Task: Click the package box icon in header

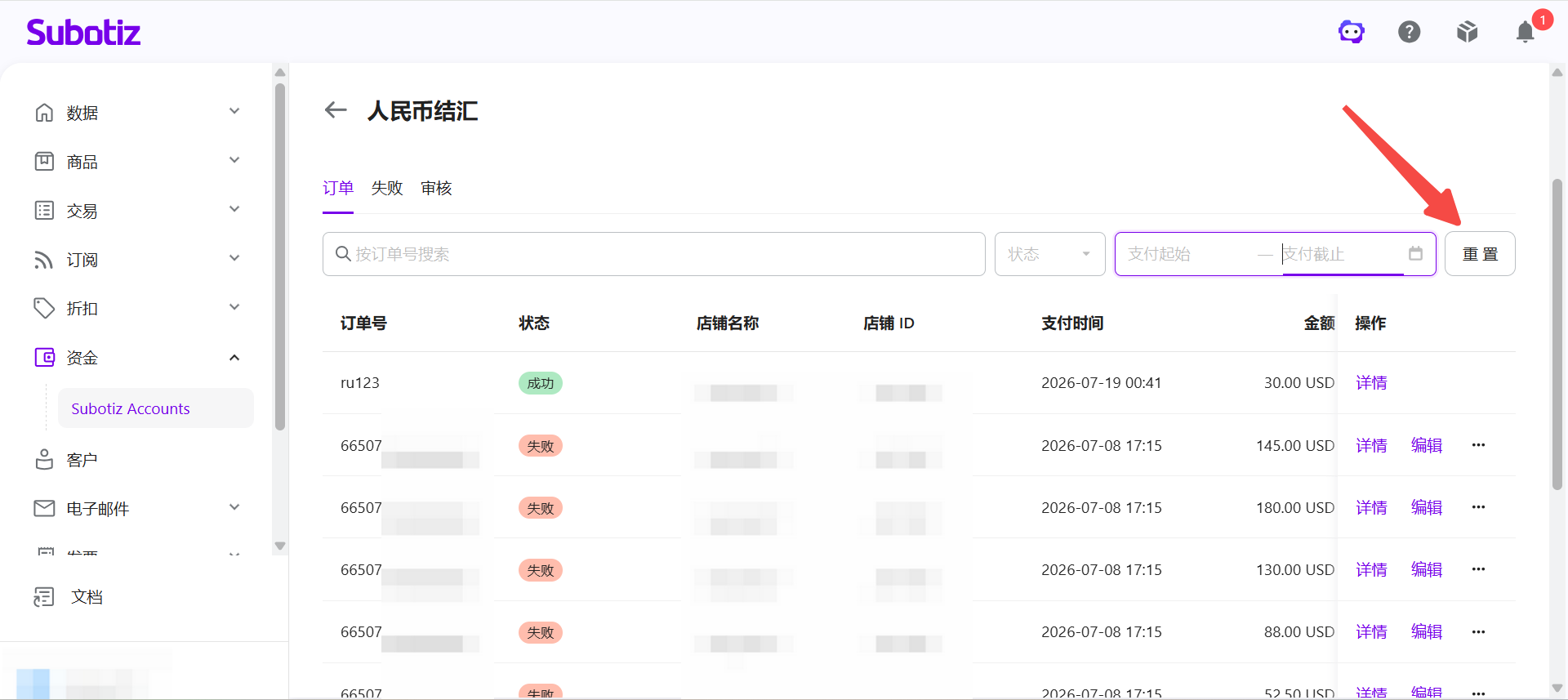Action: click(x=1468, y=32)
